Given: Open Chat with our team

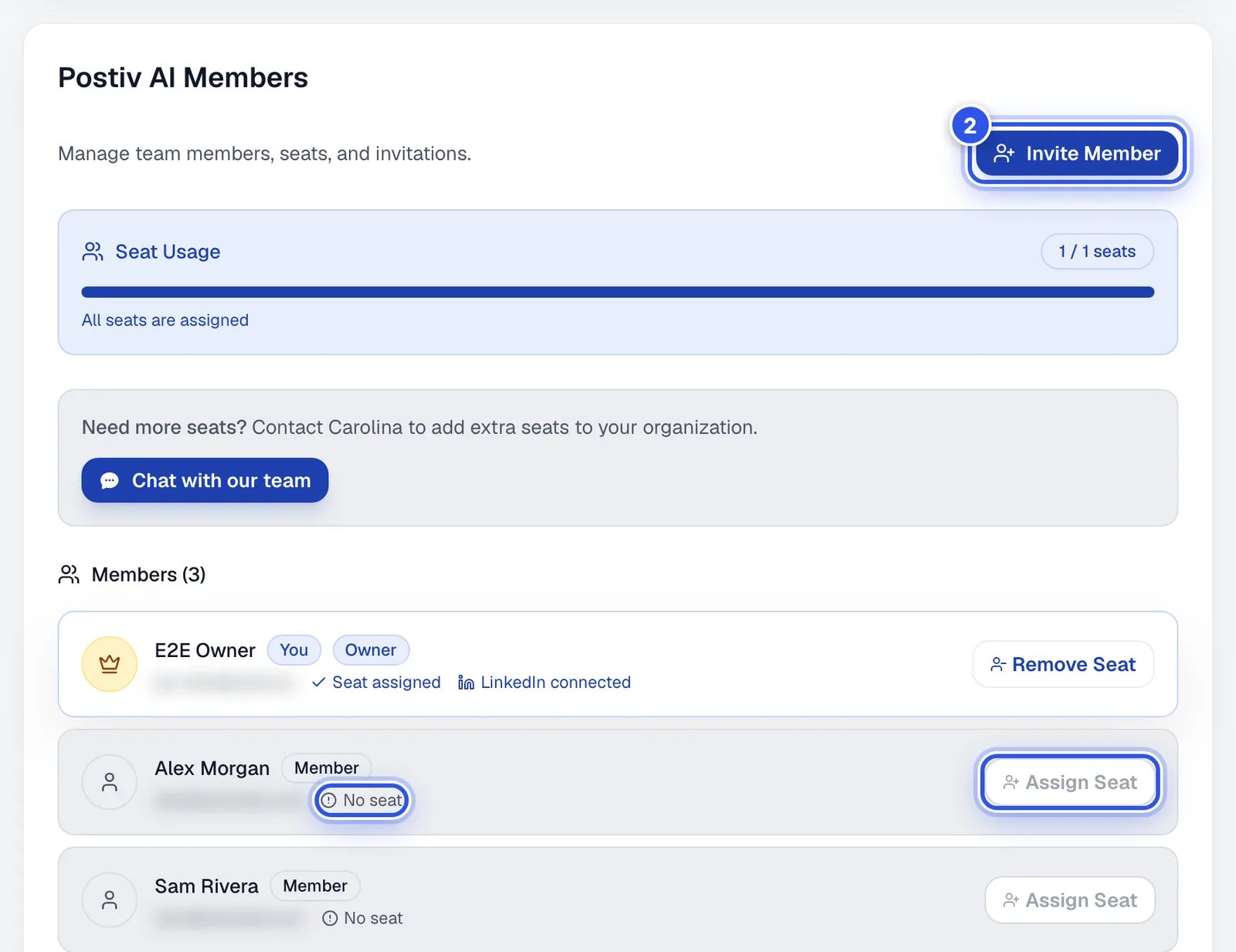Looking at the screenshot, I should coord(205,480).
